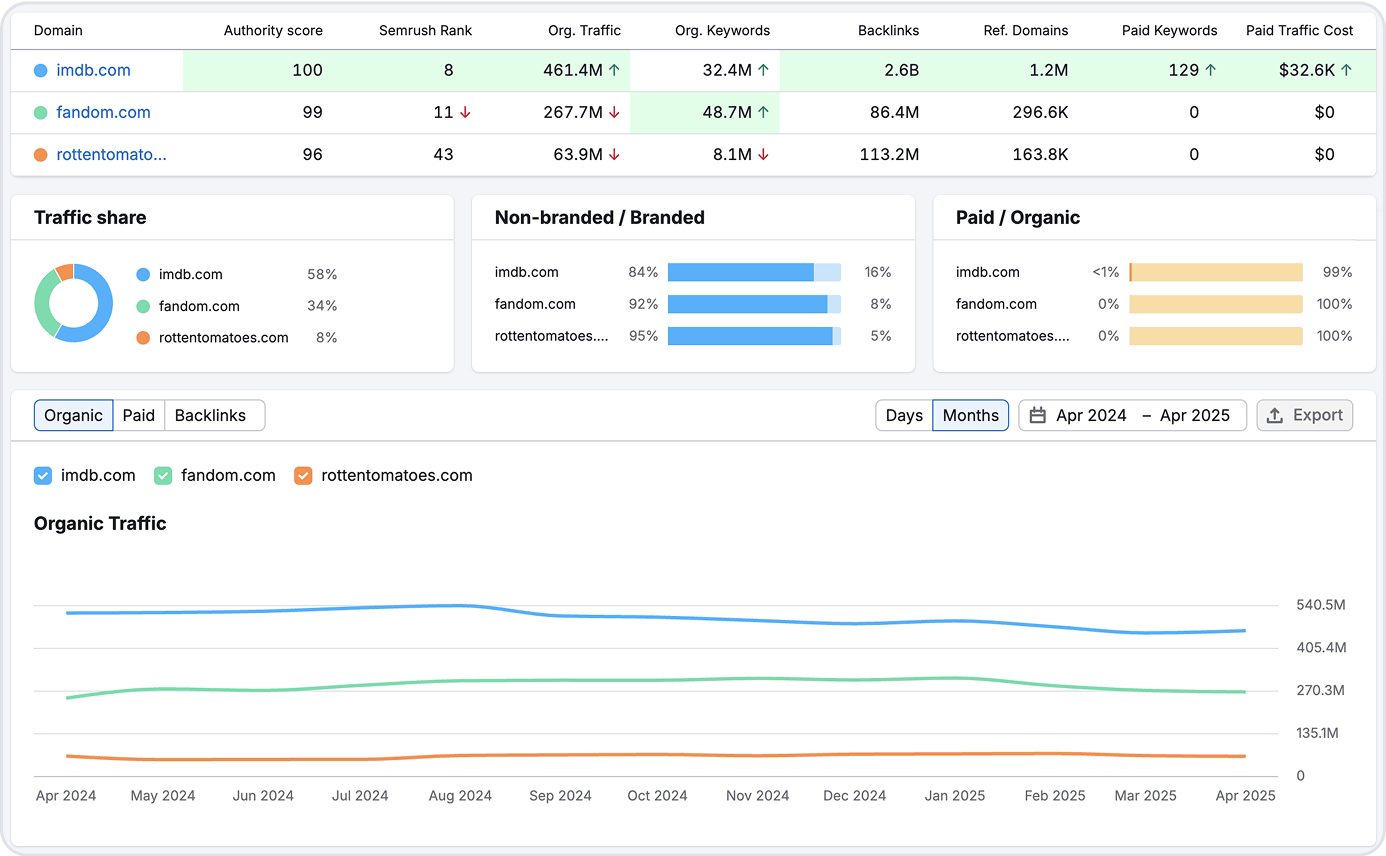
Task: Click the traffic share donut chart
Action: 73,302
